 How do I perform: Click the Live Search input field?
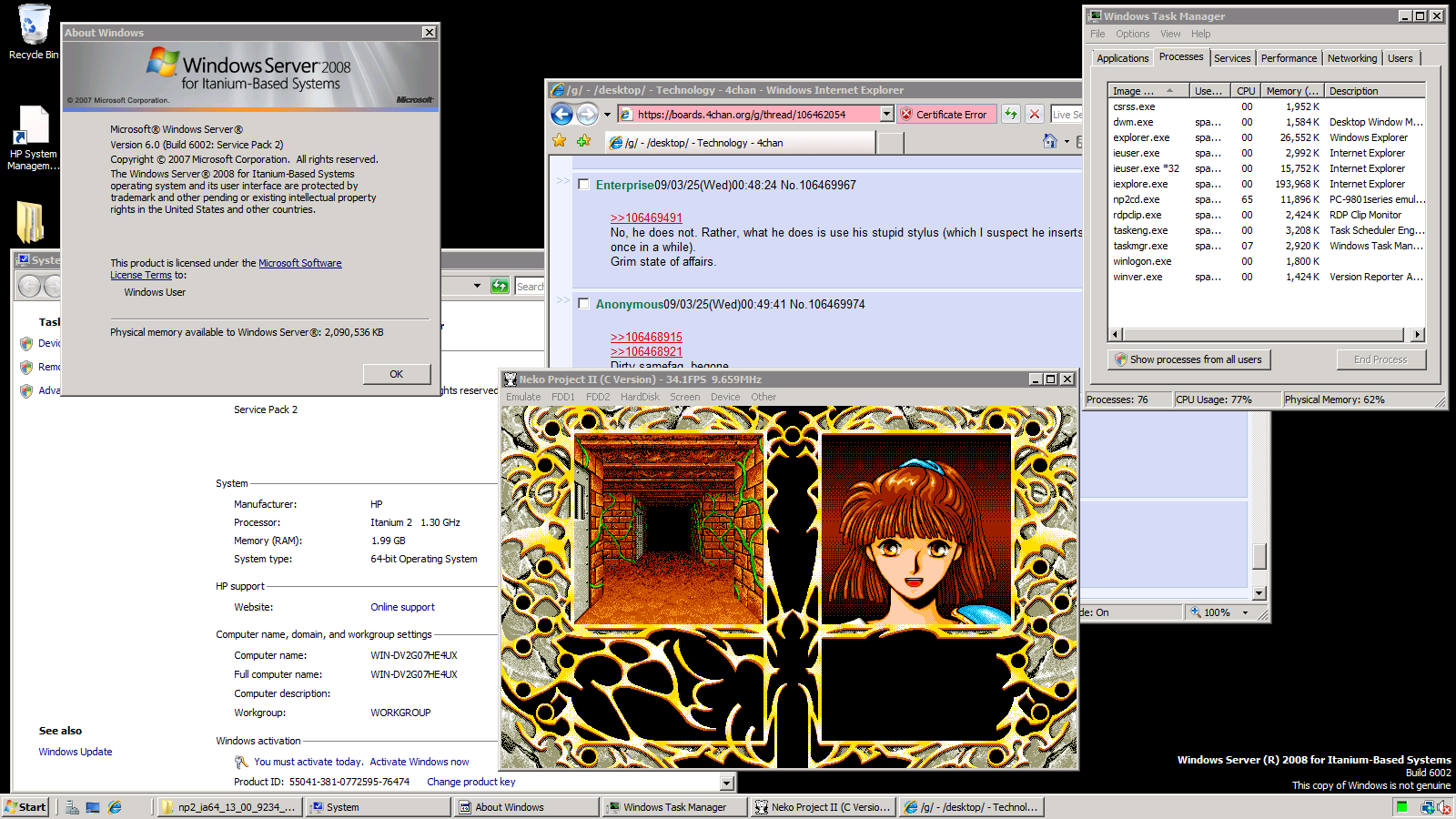(1067, 114)
